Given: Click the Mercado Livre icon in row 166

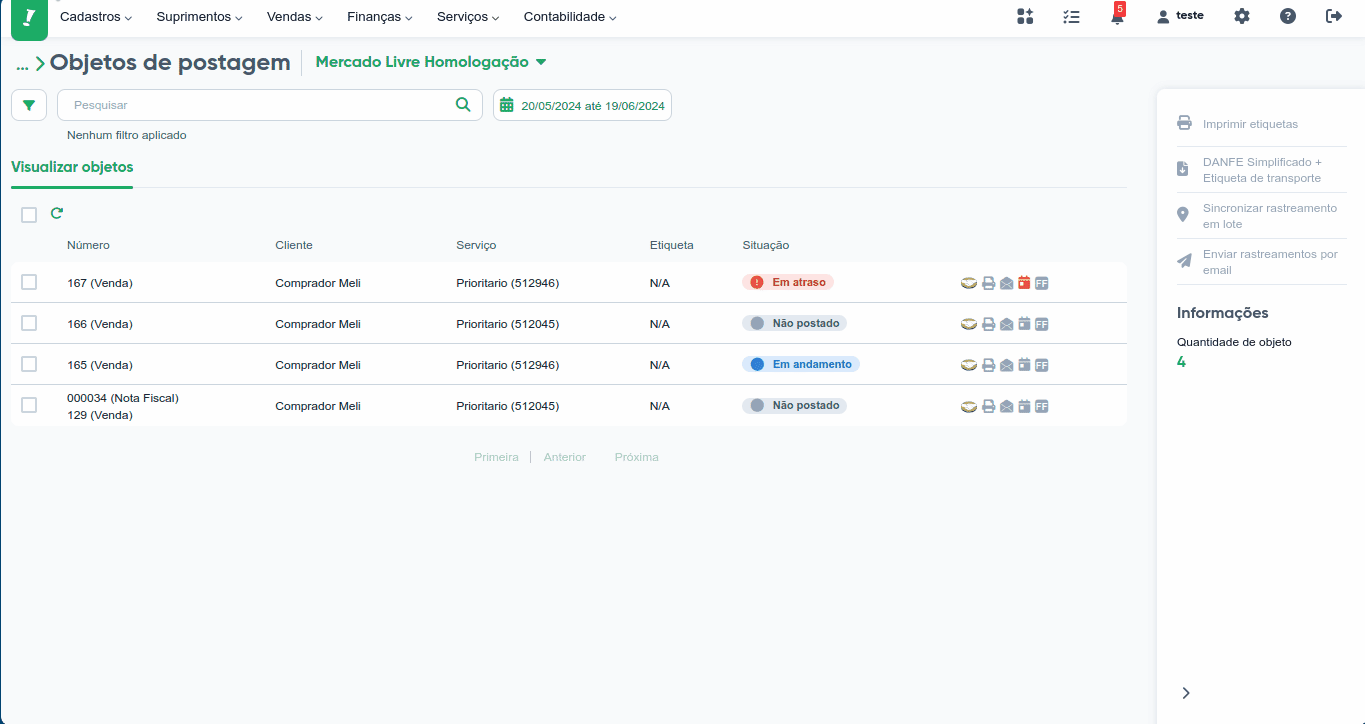Looking at the screenshot, I should [x=969, y=324].
